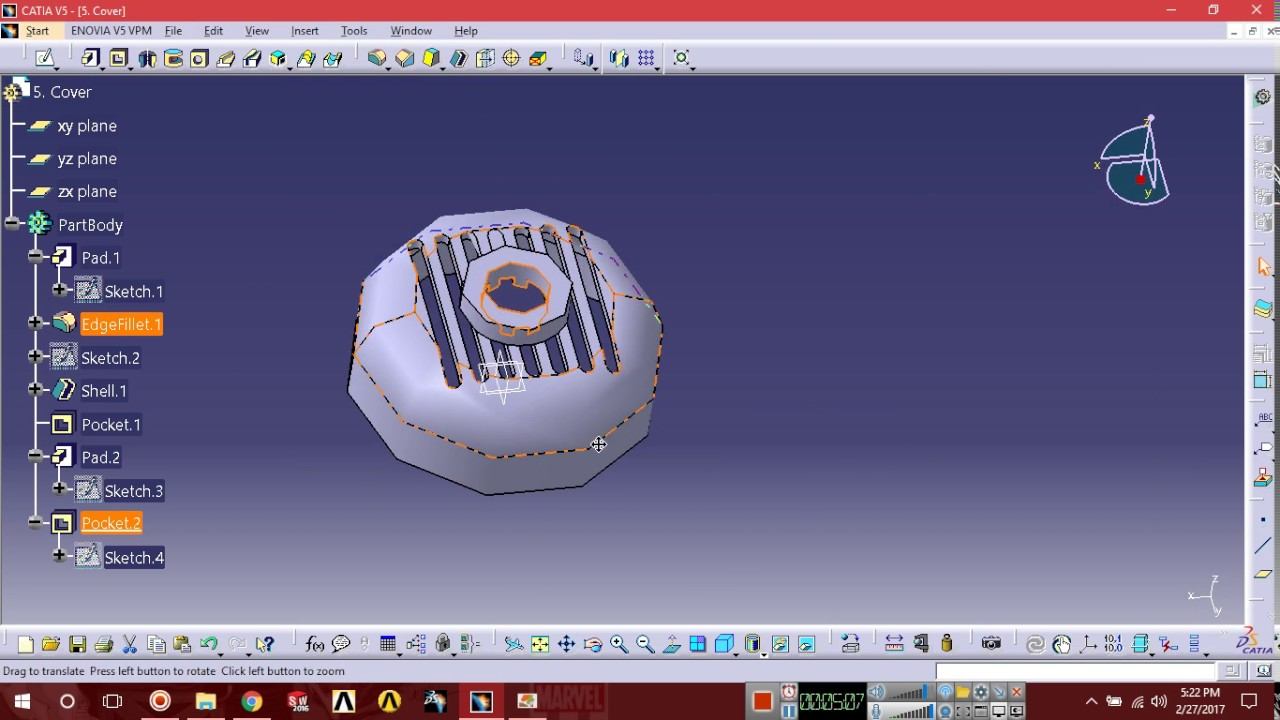This screenshot has width=1280, height=720.
Task: Select yz plane in the tree
Action: [x=87, y=159]
